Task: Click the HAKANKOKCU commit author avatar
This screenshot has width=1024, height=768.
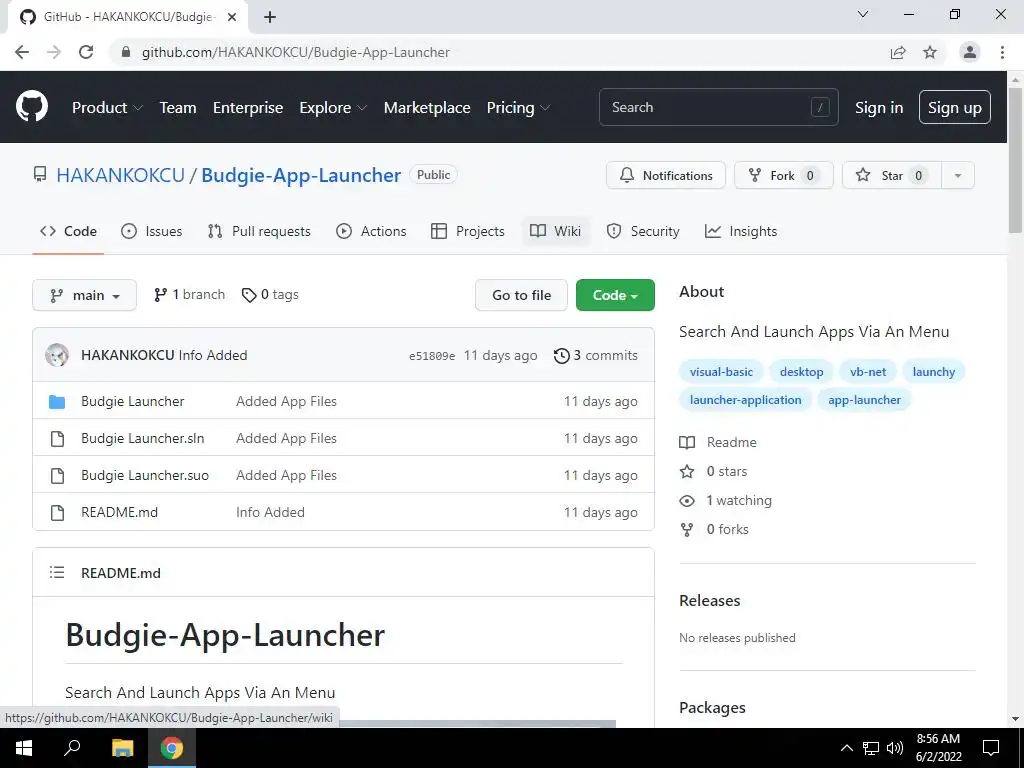Action: [57, 355]
